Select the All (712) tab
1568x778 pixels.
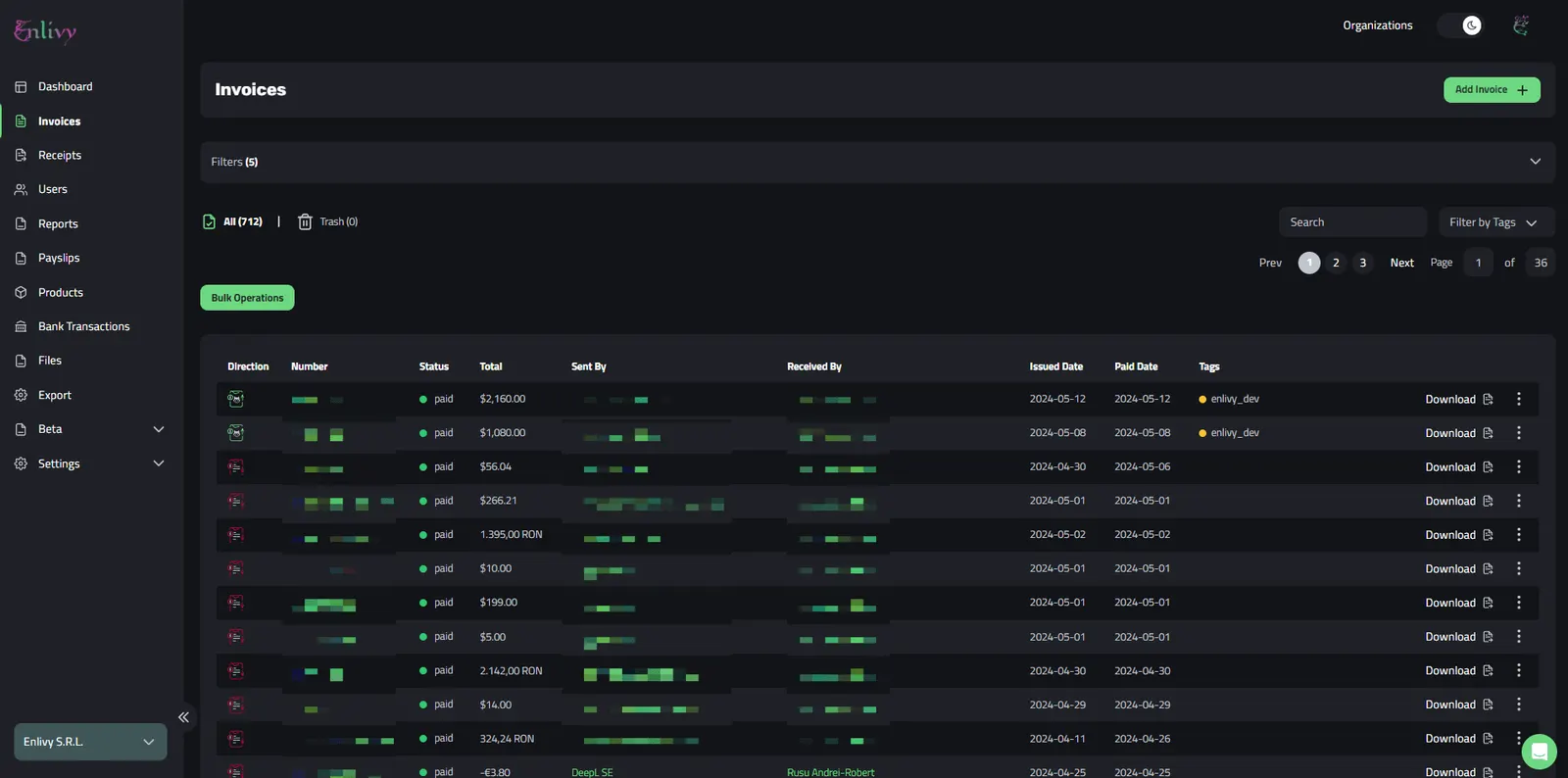pyautogui.click(x=232, y=222)
